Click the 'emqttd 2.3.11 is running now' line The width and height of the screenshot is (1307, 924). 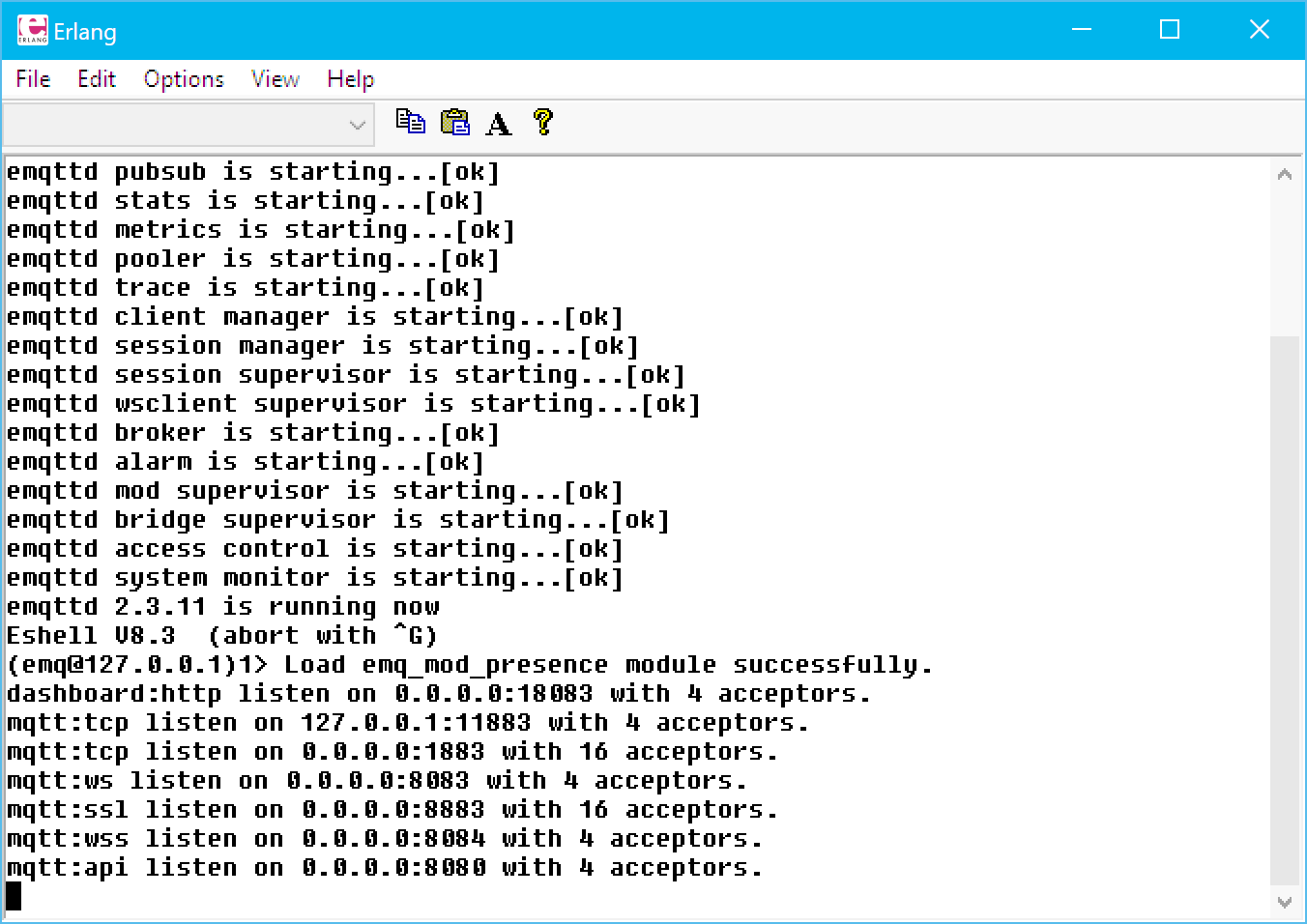(223, 607)
